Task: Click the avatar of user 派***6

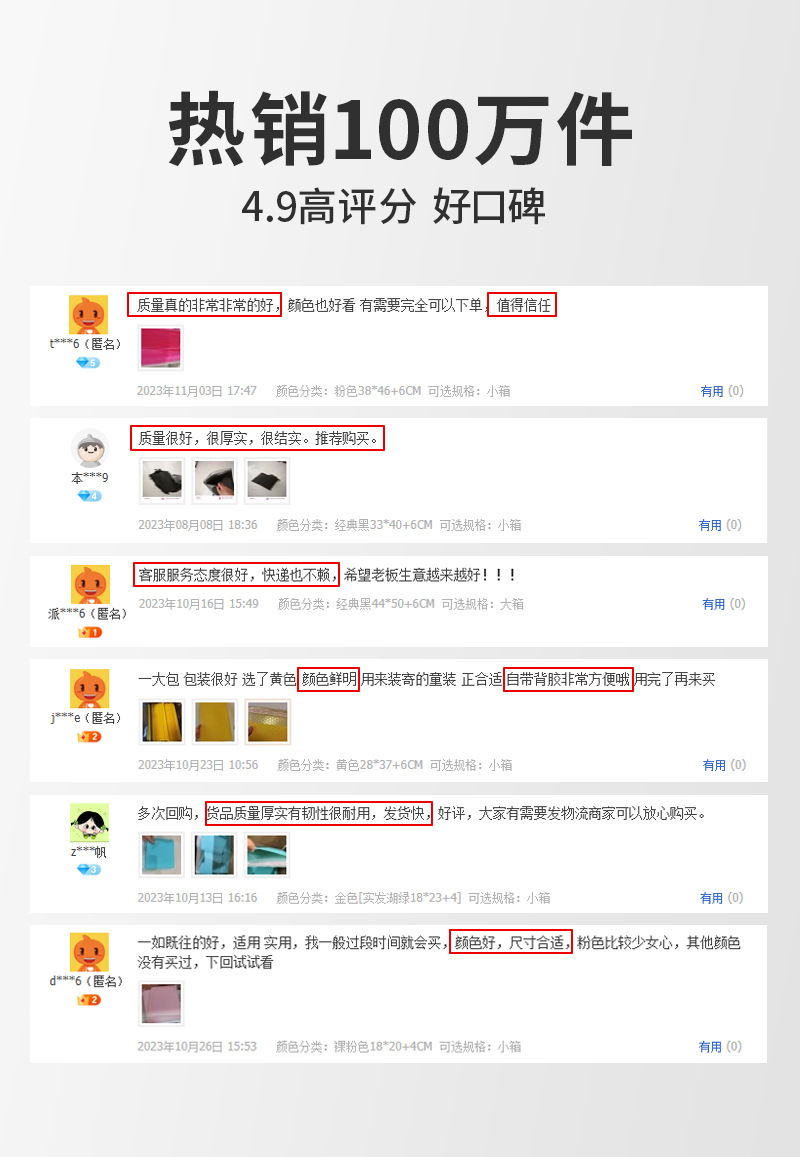Action: coord(90,584)
